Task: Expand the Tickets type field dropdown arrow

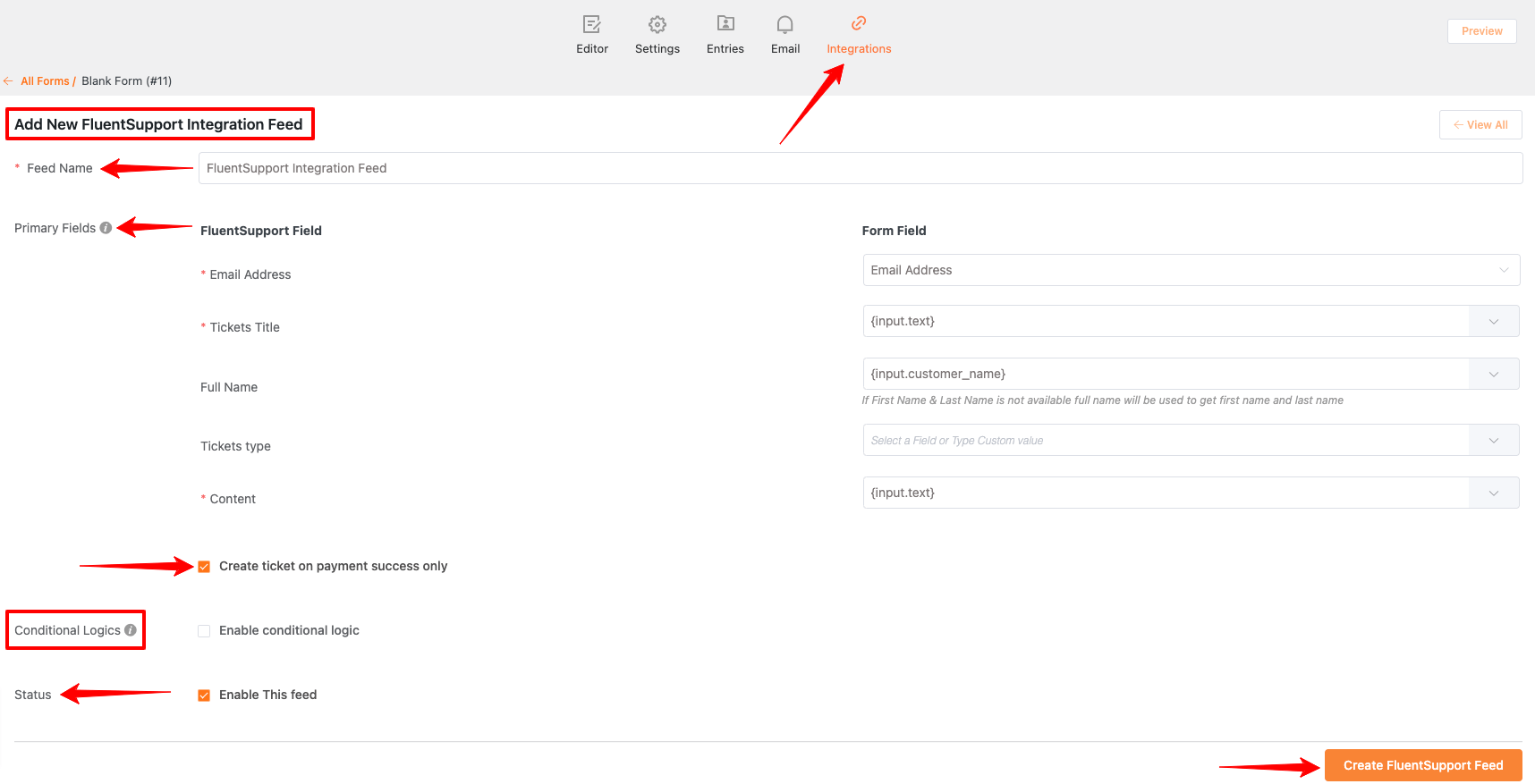Action: 1494,440
